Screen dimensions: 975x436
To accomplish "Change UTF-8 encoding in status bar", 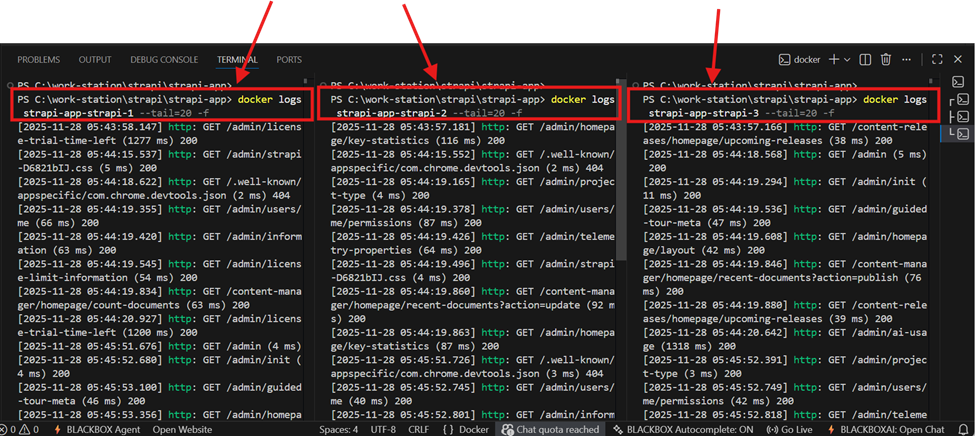I will pyautogui.click(x=381, y=429).
